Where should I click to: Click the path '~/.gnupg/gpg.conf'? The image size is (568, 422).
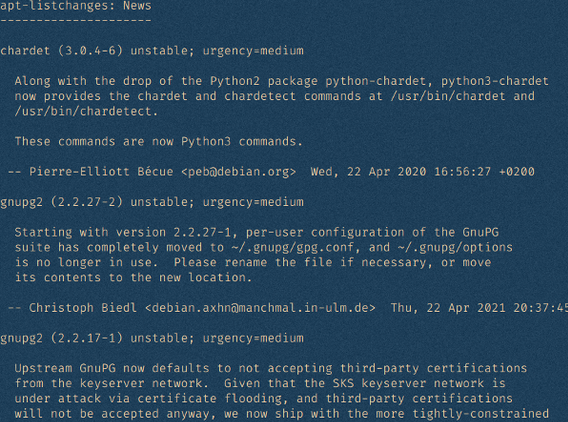[x=293, y=247]
